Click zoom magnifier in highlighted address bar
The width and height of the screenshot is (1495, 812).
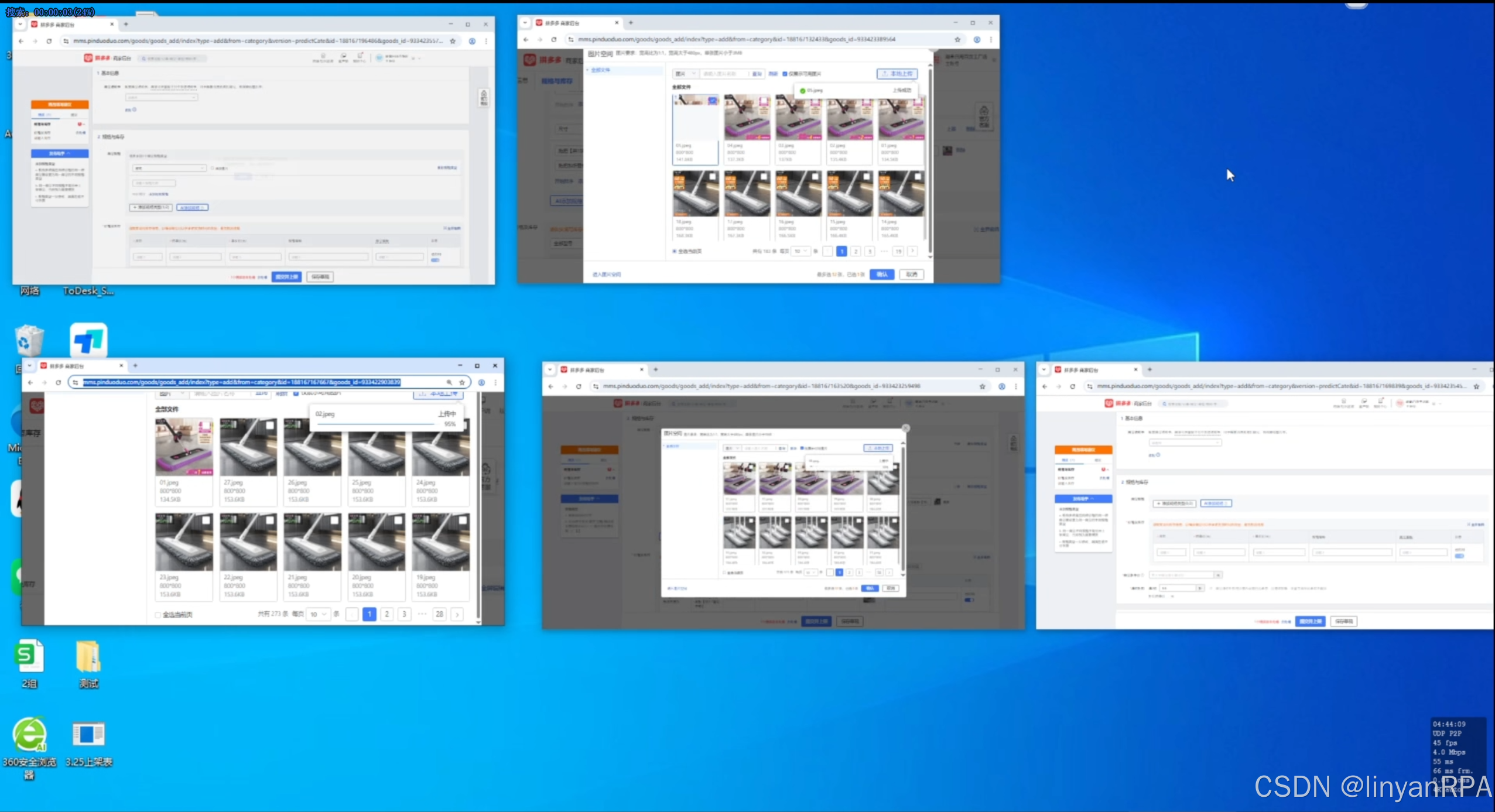pyautogui.click(x=449, y=382)
